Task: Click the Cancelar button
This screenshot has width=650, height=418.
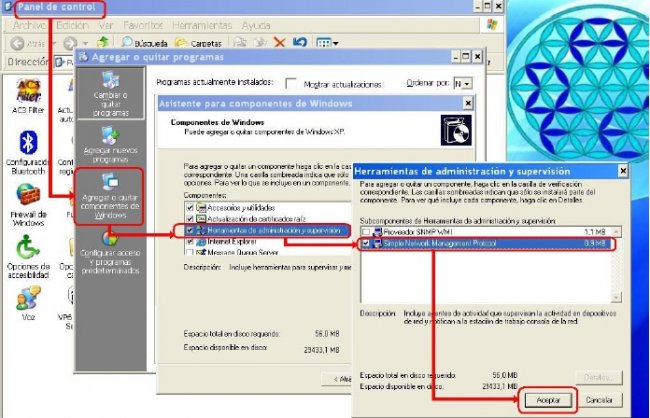Action: pyautogui.click(x=599, y=400)
